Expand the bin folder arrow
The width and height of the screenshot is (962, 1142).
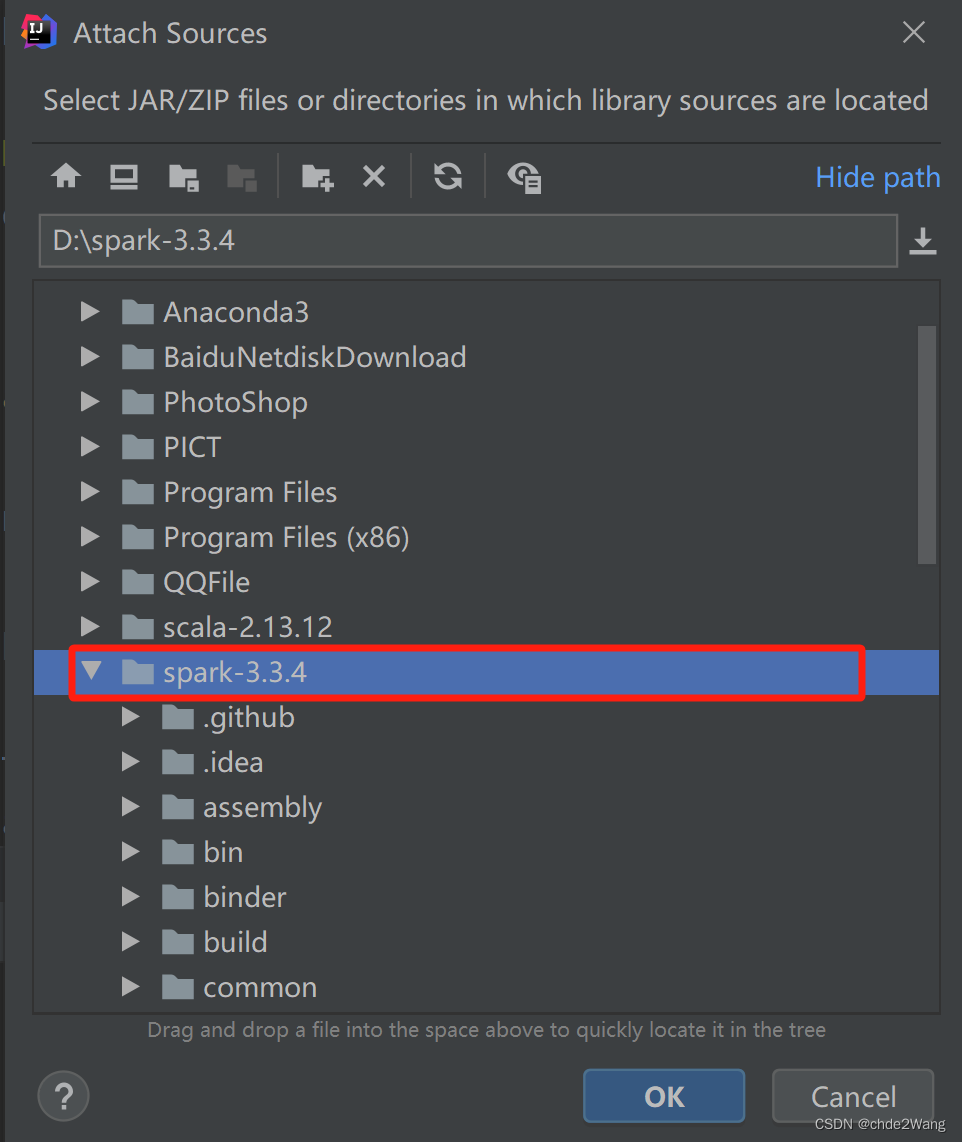click(x=131, y=852)
